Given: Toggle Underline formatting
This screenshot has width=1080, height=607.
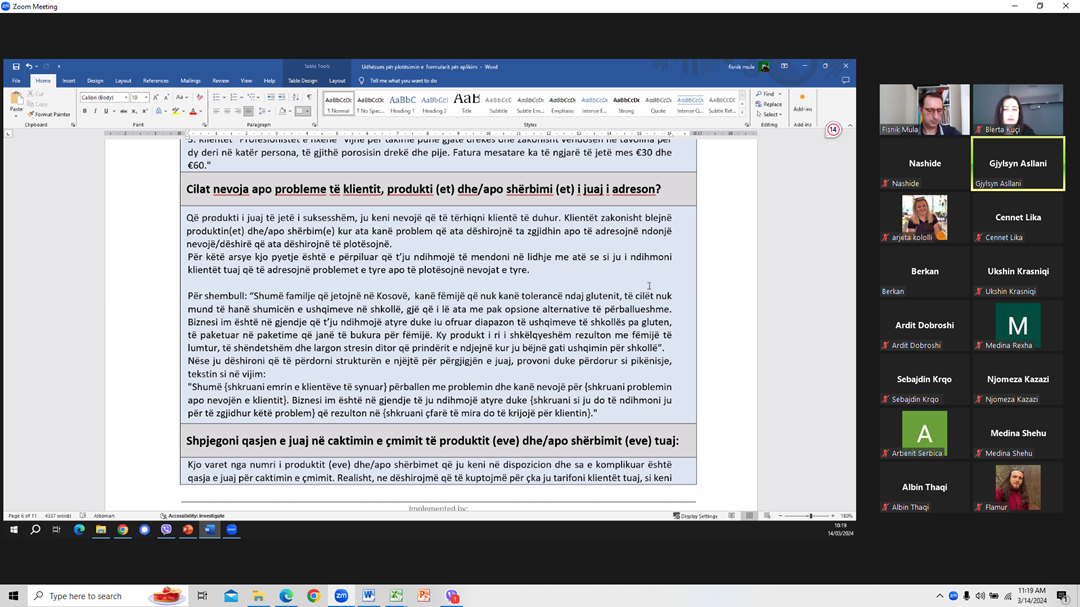Looking at the screenshot, I should point(105,111).
